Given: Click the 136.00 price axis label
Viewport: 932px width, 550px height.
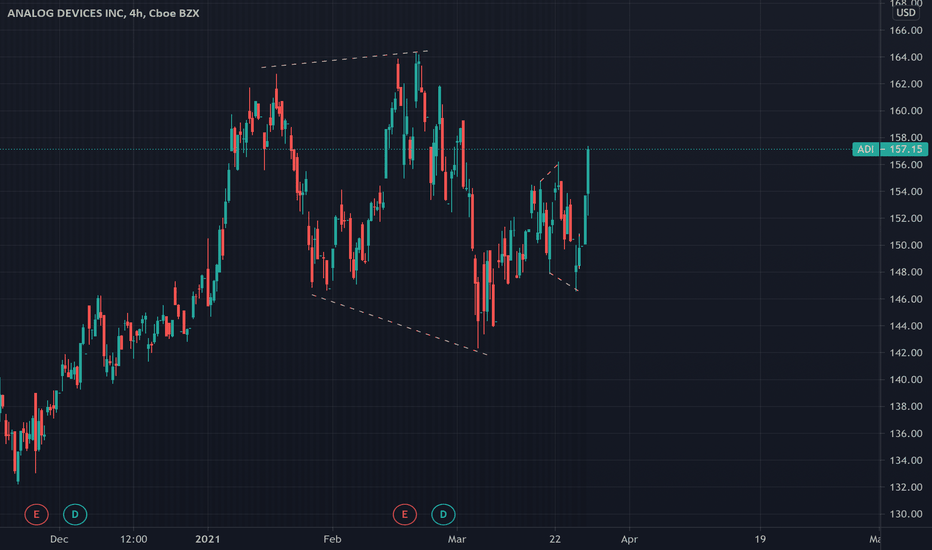Looking at the screenshot, I should pos(906,433).
